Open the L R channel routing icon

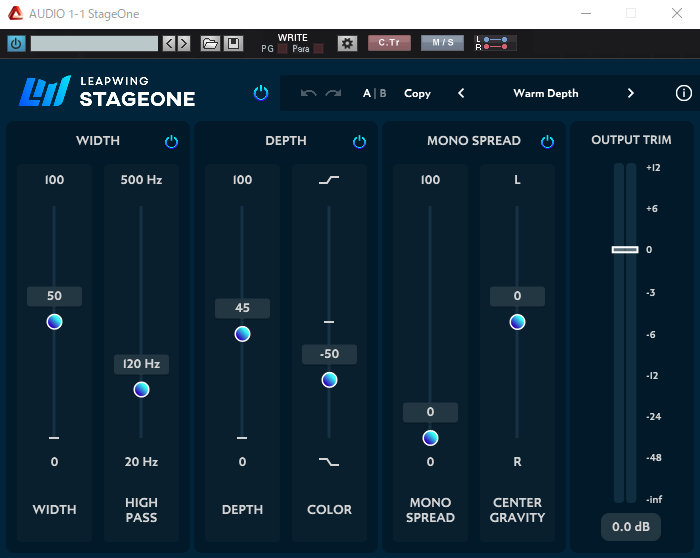(x=495, y=43)
